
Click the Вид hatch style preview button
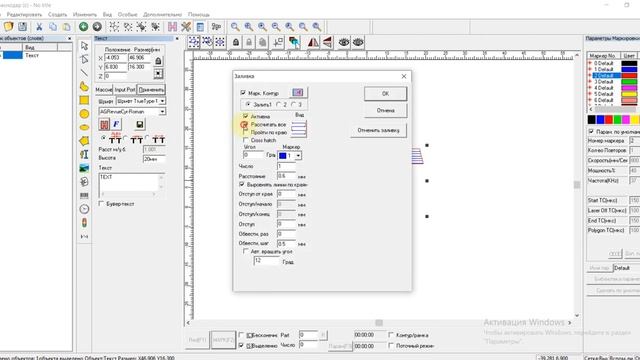[x=299, y=129]
